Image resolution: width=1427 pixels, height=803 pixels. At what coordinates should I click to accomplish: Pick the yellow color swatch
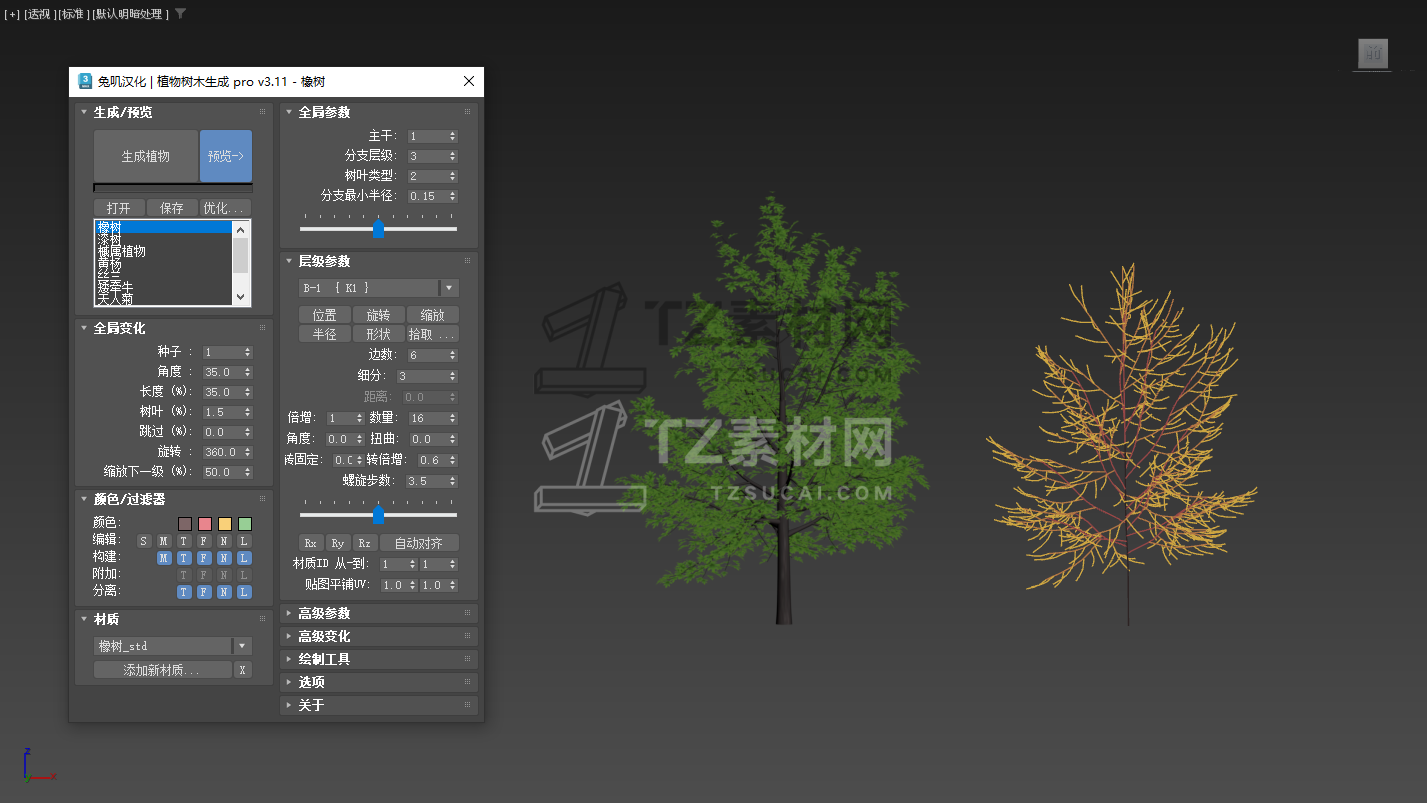(225, 524)
